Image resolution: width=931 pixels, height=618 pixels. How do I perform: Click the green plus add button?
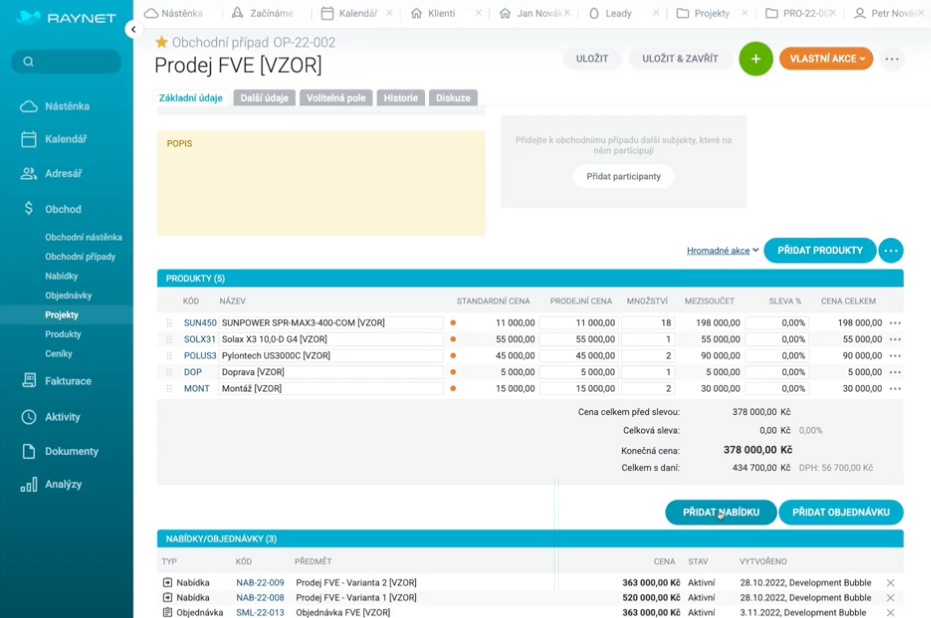click(756, 59)
